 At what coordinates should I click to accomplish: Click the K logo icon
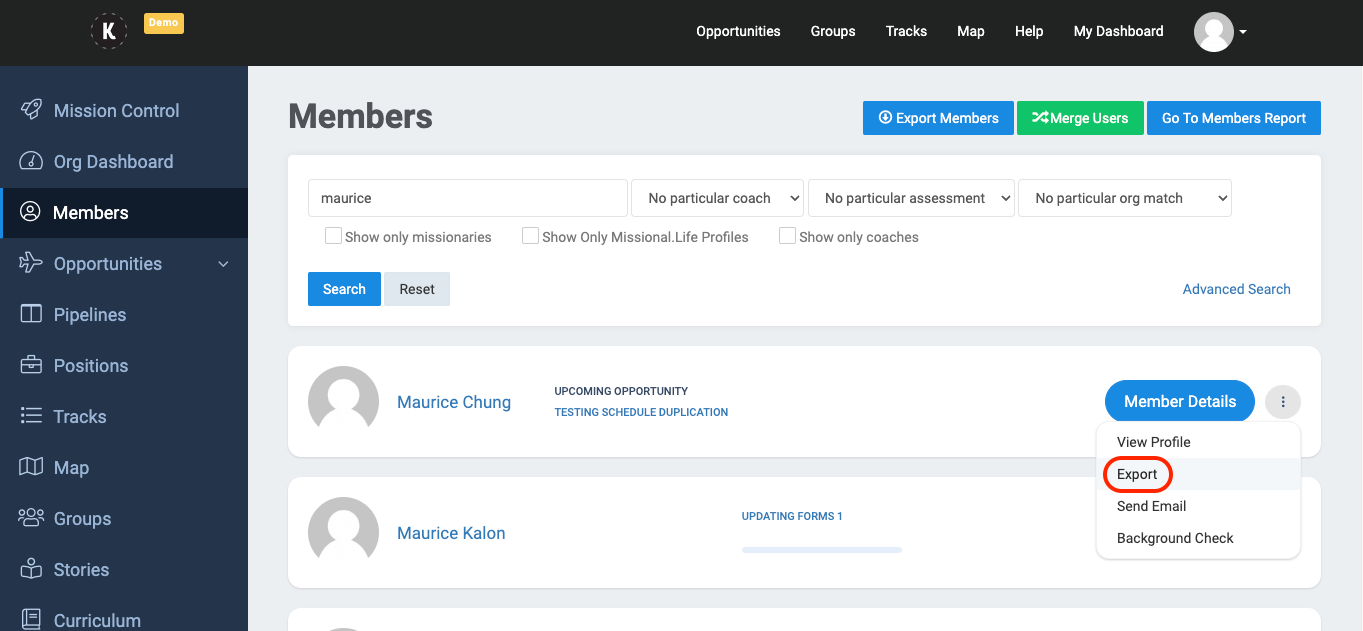point(109,31)
